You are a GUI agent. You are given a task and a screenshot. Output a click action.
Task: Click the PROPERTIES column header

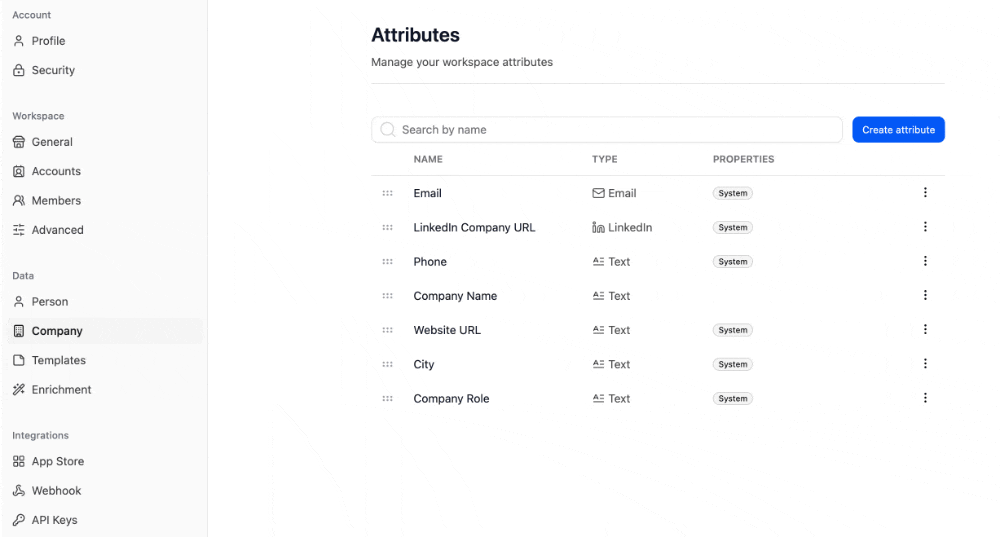coord(744,159)
